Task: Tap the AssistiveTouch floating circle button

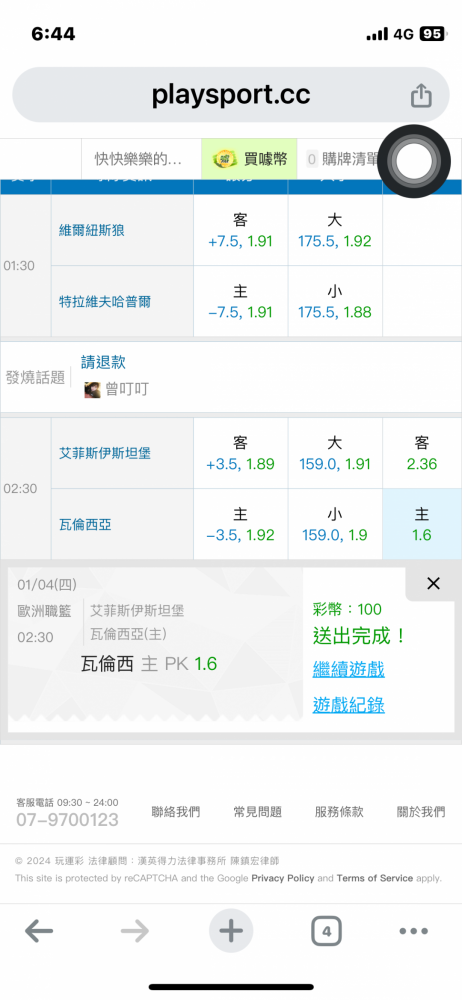Action: [x=414, y=161]
